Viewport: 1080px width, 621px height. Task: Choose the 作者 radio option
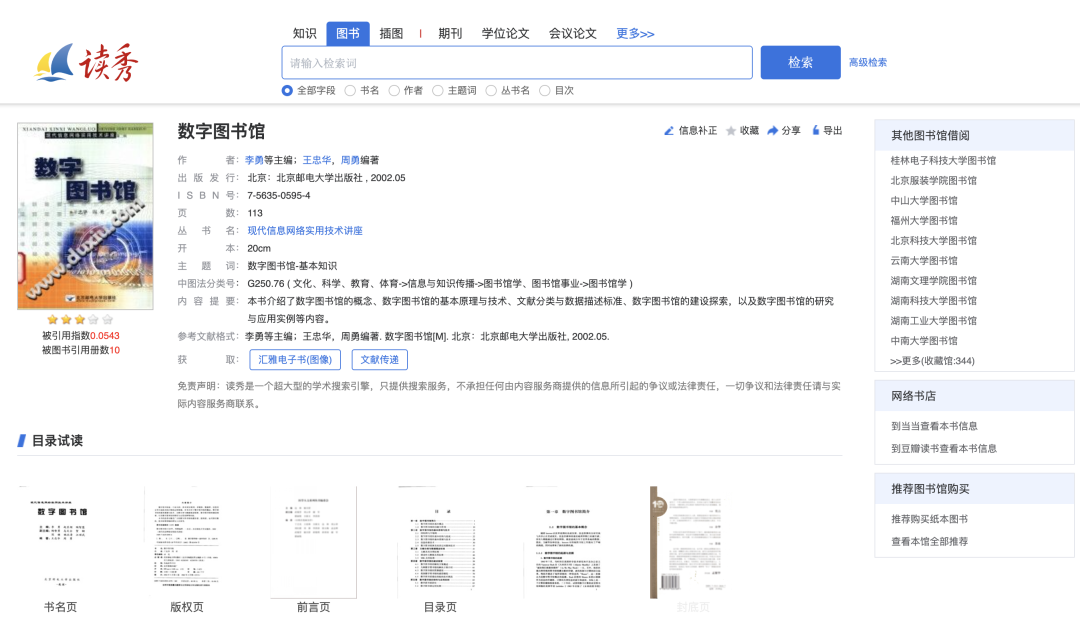coord(394,91)
